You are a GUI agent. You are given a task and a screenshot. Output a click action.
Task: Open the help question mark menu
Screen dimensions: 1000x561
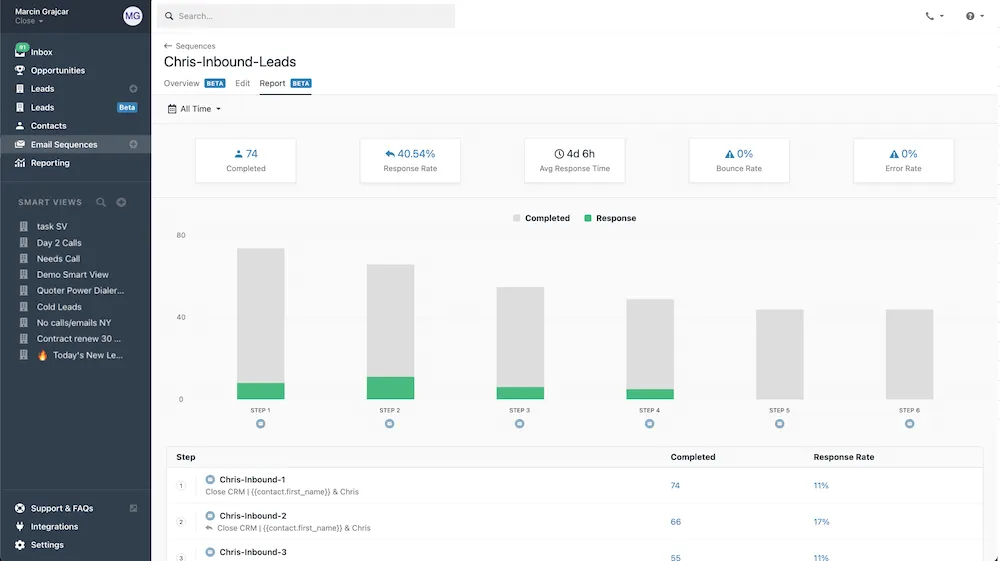970,16
